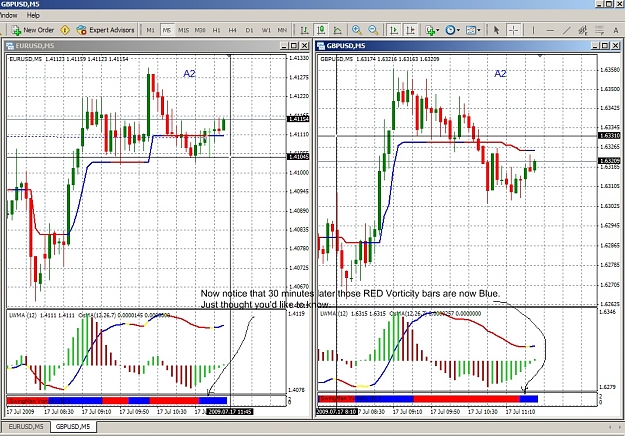Screen dimensions: 625x436
Task: Open the Window menu
Action: click(x=9, y=15)
